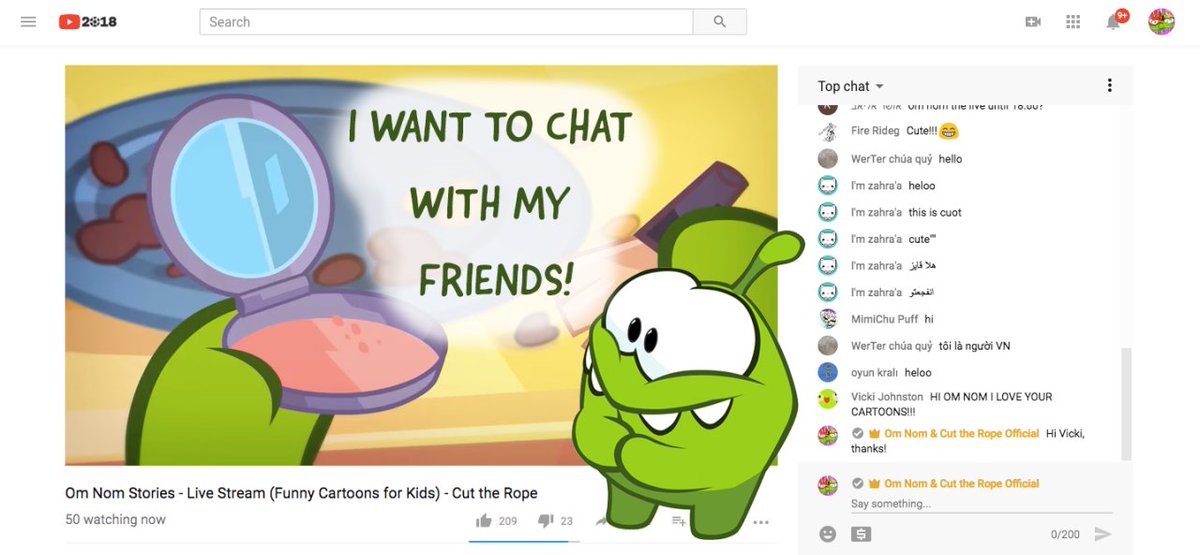Click Fire Rideg's chat avatar
The height and width of the screenshot is (555, 1200).
click(827, 131)
